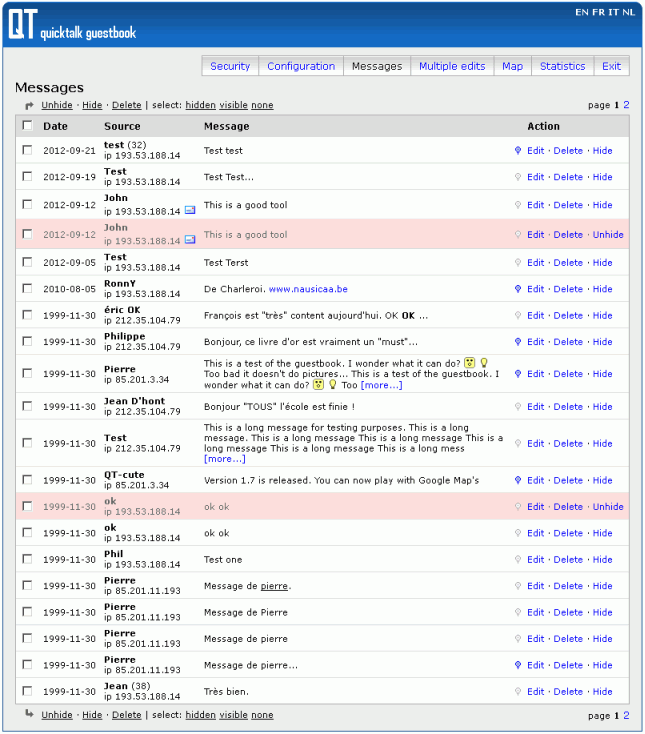Screen dimensions: 645x734
Task: Click the email icon in John's hidden row
Action: click(x=190, y=239)
